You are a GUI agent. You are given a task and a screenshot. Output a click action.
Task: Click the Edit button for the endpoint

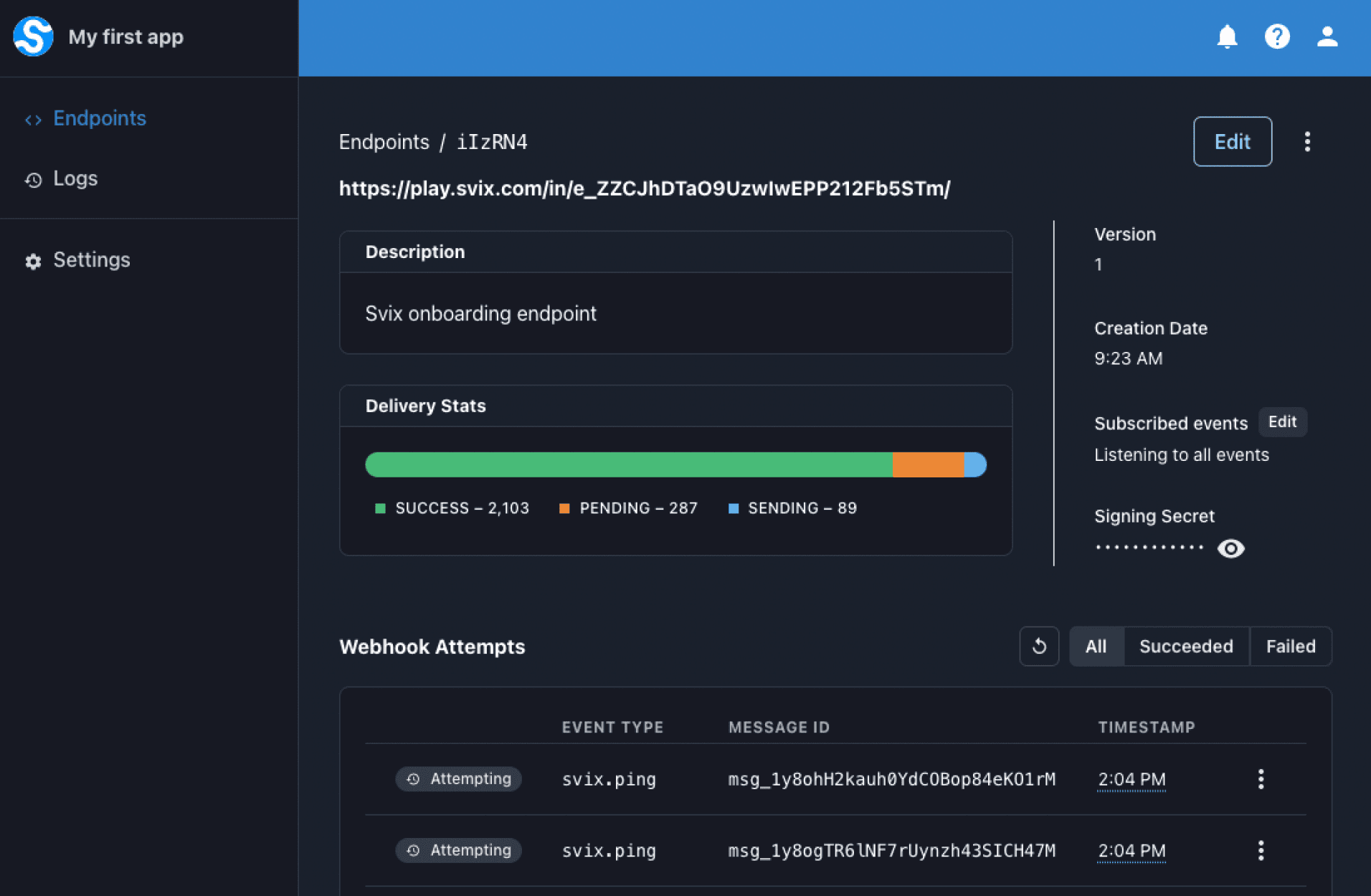coord(1232,141)
